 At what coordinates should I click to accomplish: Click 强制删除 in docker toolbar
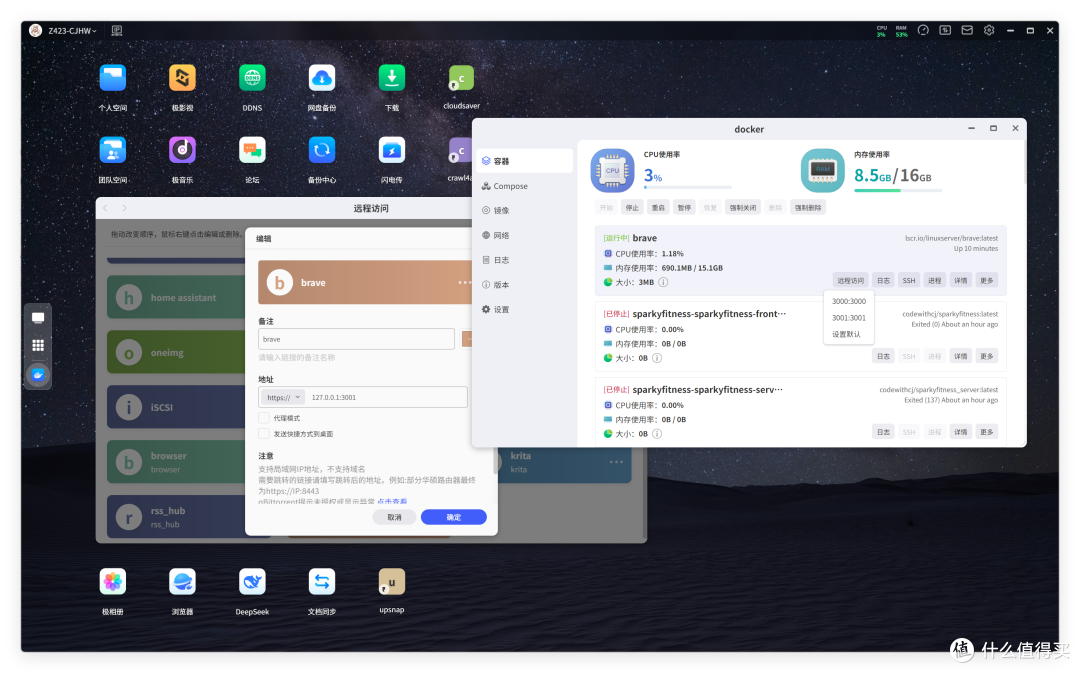tap(808, 207)
